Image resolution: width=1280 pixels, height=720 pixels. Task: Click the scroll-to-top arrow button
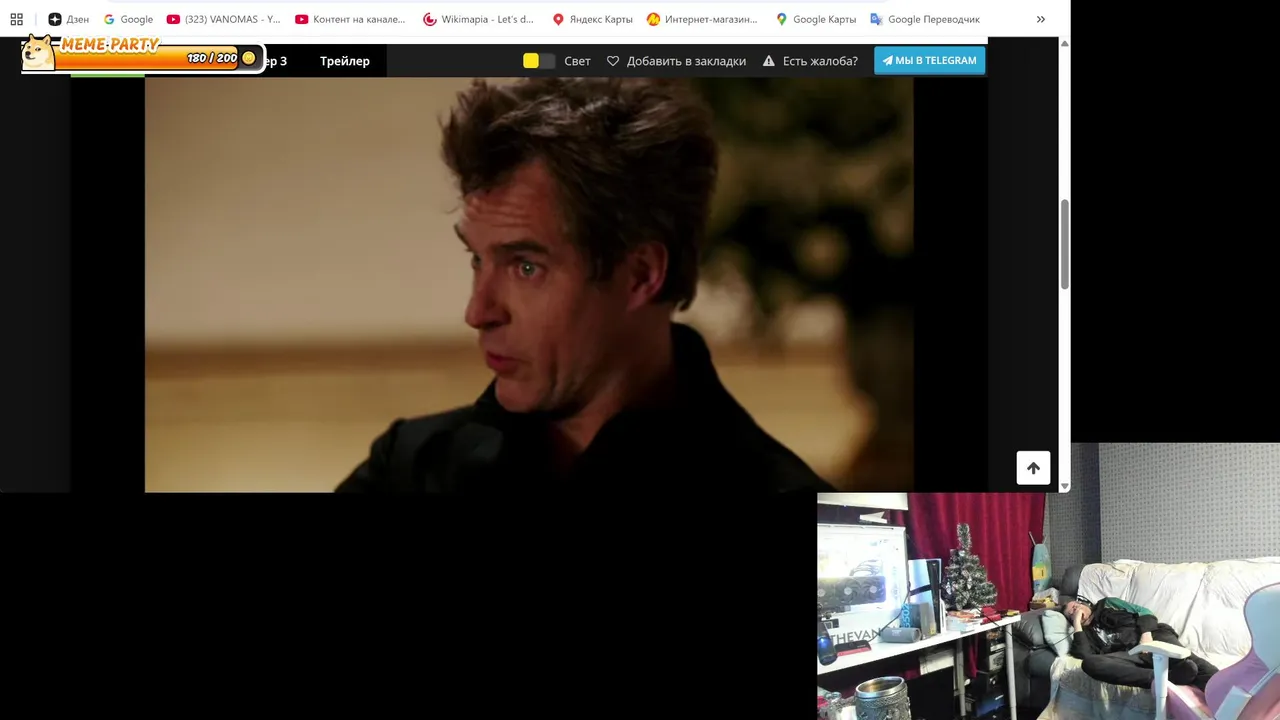[1033, 468]
